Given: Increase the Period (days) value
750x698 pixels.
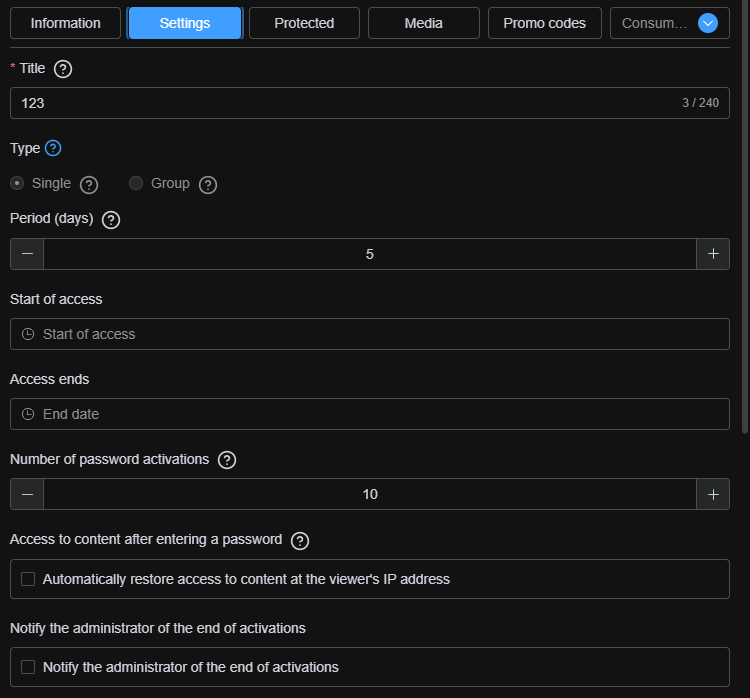Looking at the screenshot, I should (713, 254).
